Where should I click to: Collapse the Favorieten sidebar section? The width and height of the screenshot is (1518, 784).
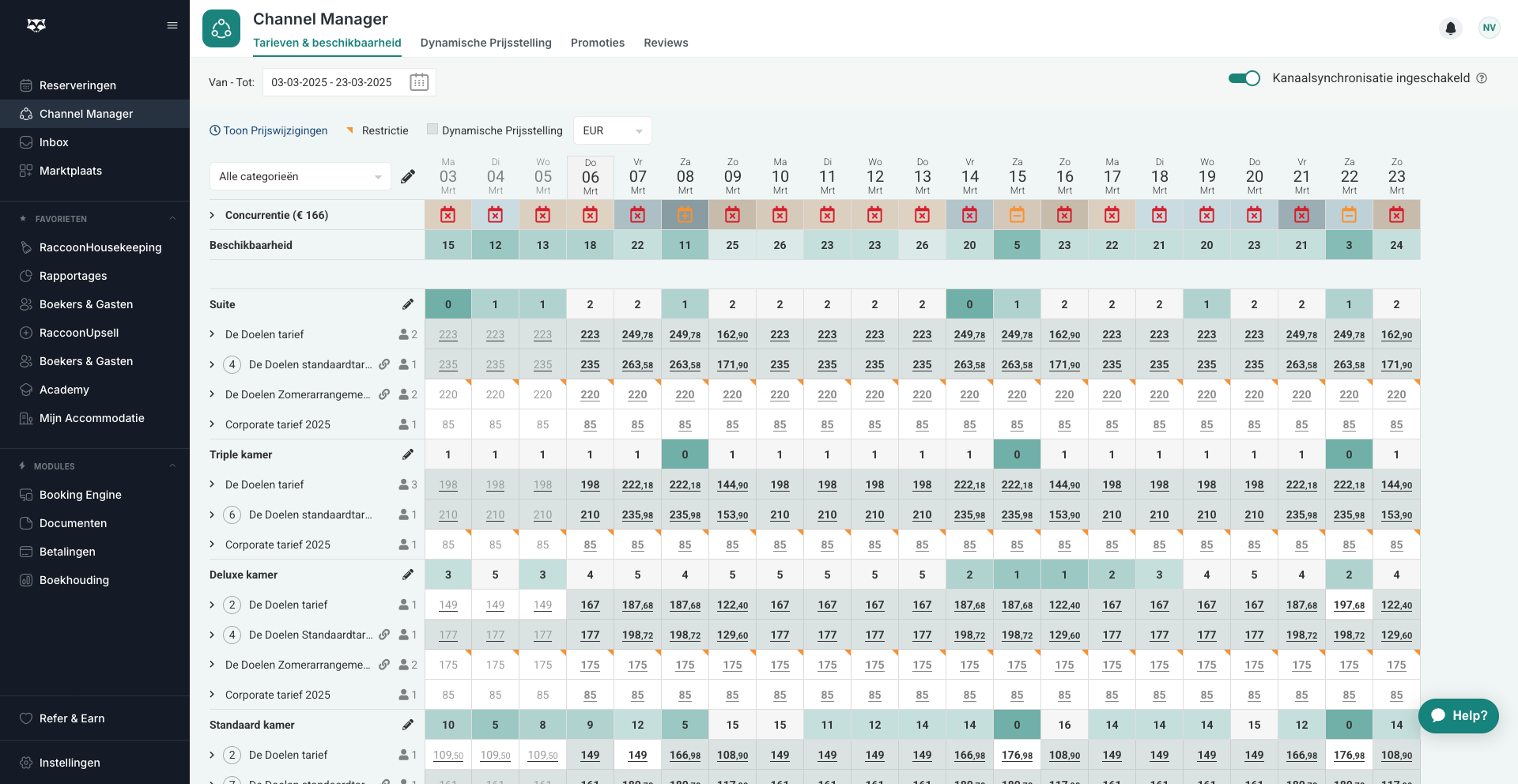[172, 218]
